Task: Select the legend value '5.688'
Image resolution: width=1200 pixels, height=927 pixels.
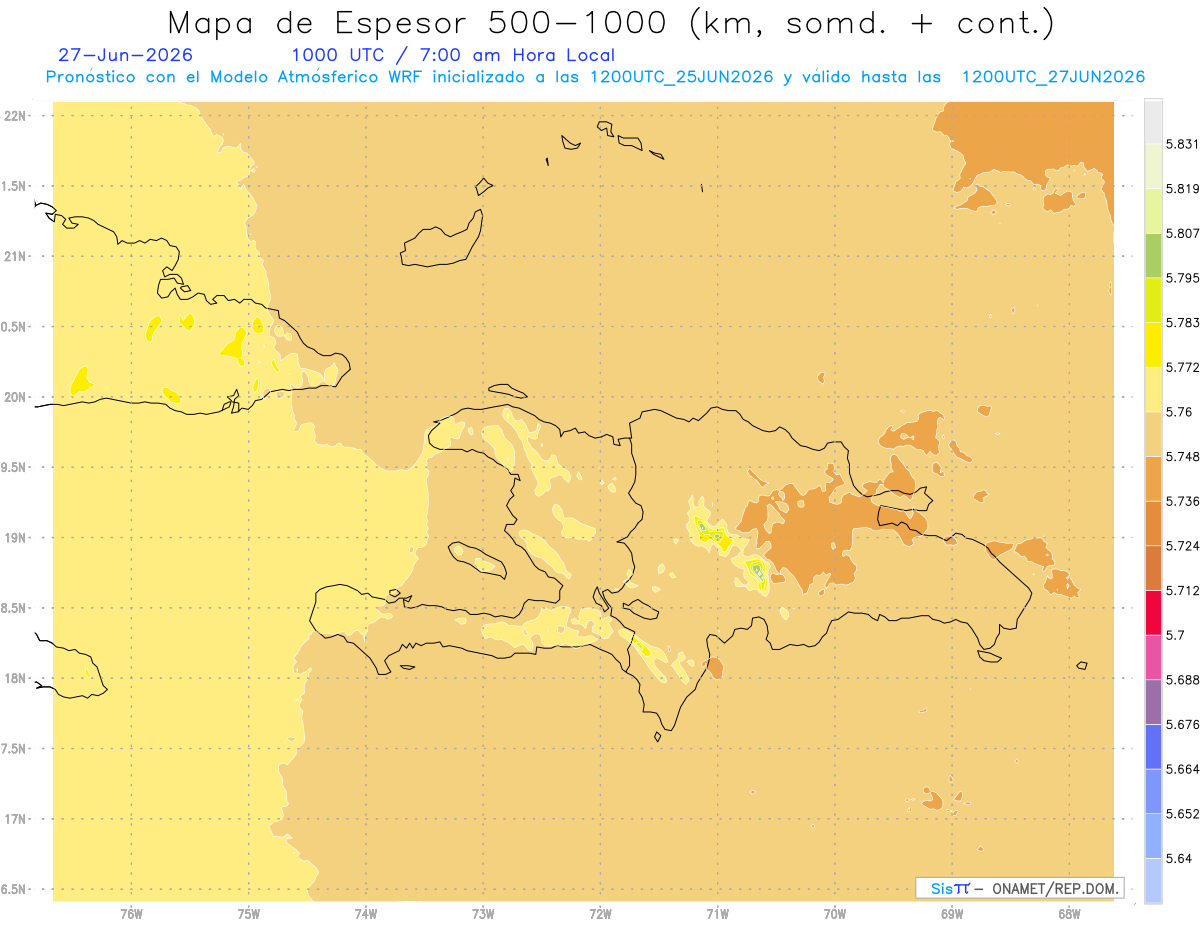Action: (x=1182, y=680)
